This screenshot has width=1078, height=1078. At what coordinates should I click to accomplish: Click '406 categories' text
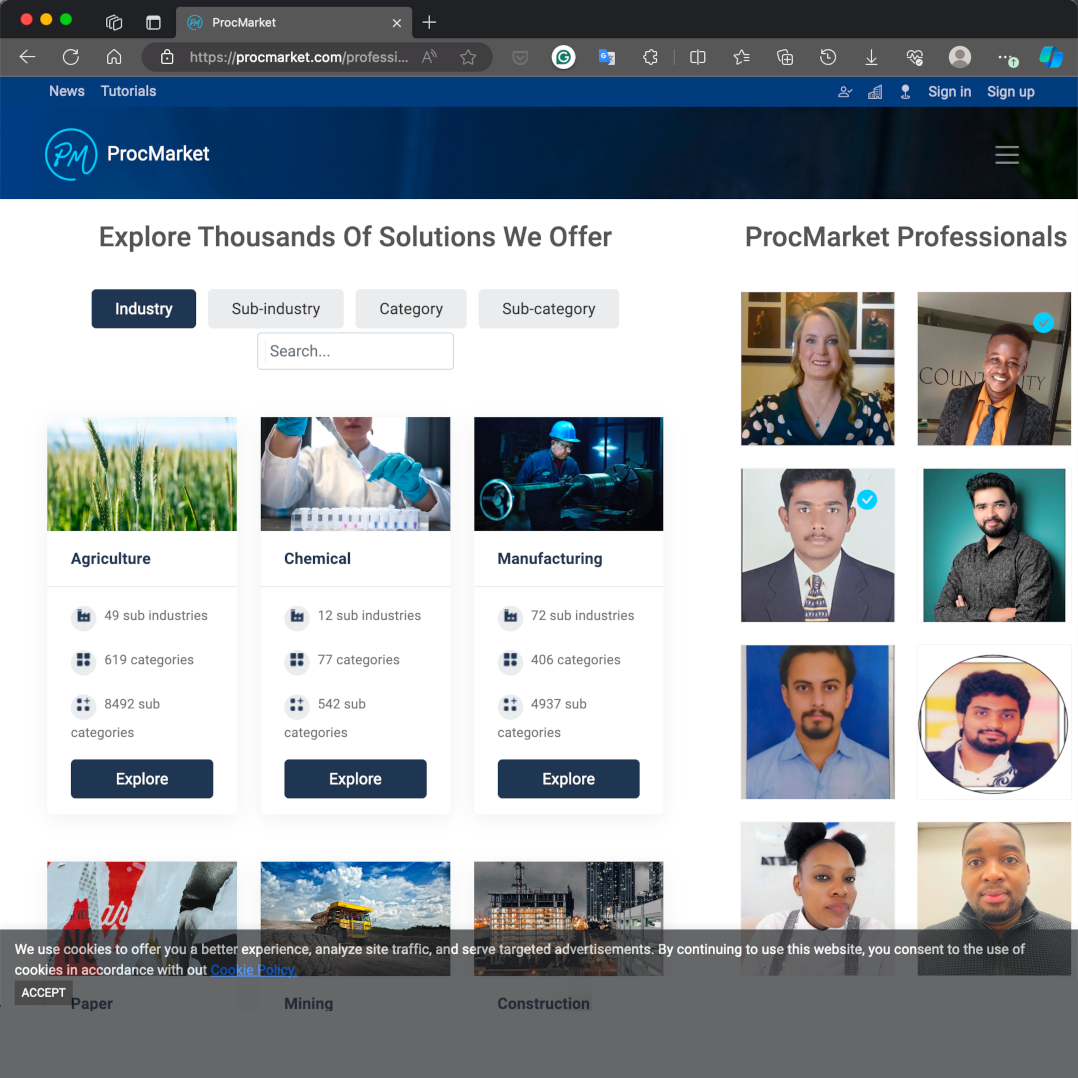click(x=575, y=659)
